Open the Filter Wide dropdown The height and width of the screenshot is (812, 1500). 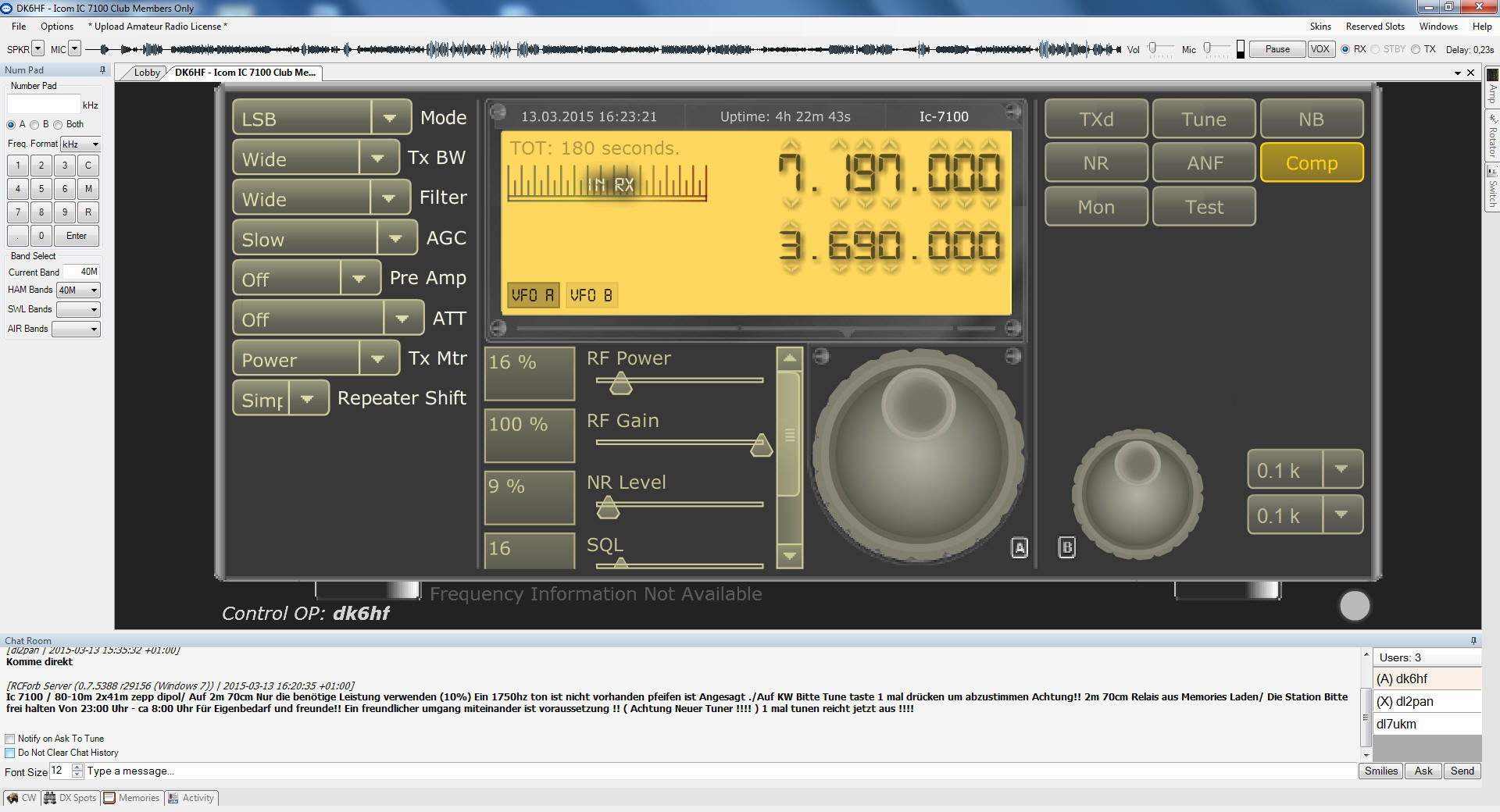coord(389,198)
